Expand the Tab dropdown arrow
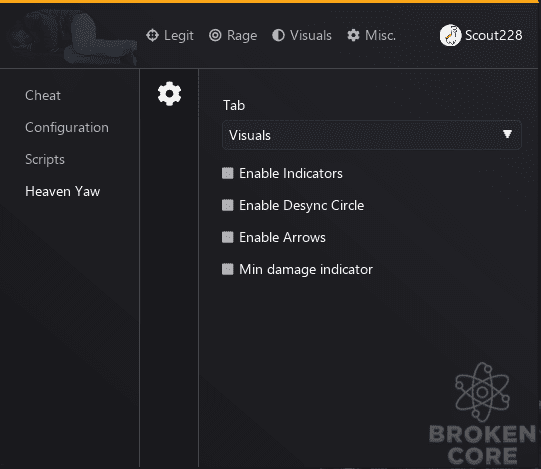Viewport: 541px width, 469px height. coord(507,134)
